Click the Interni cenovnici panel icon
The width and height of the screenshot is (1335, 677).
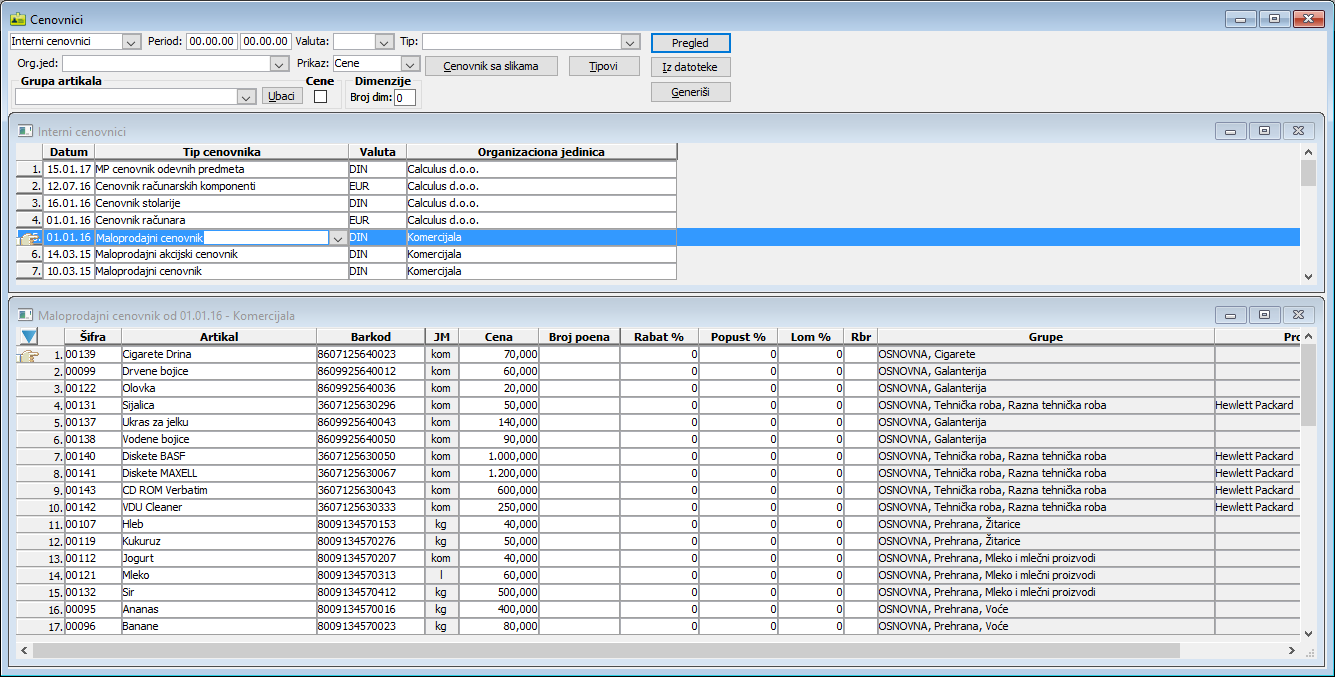(x=26, y=131)
